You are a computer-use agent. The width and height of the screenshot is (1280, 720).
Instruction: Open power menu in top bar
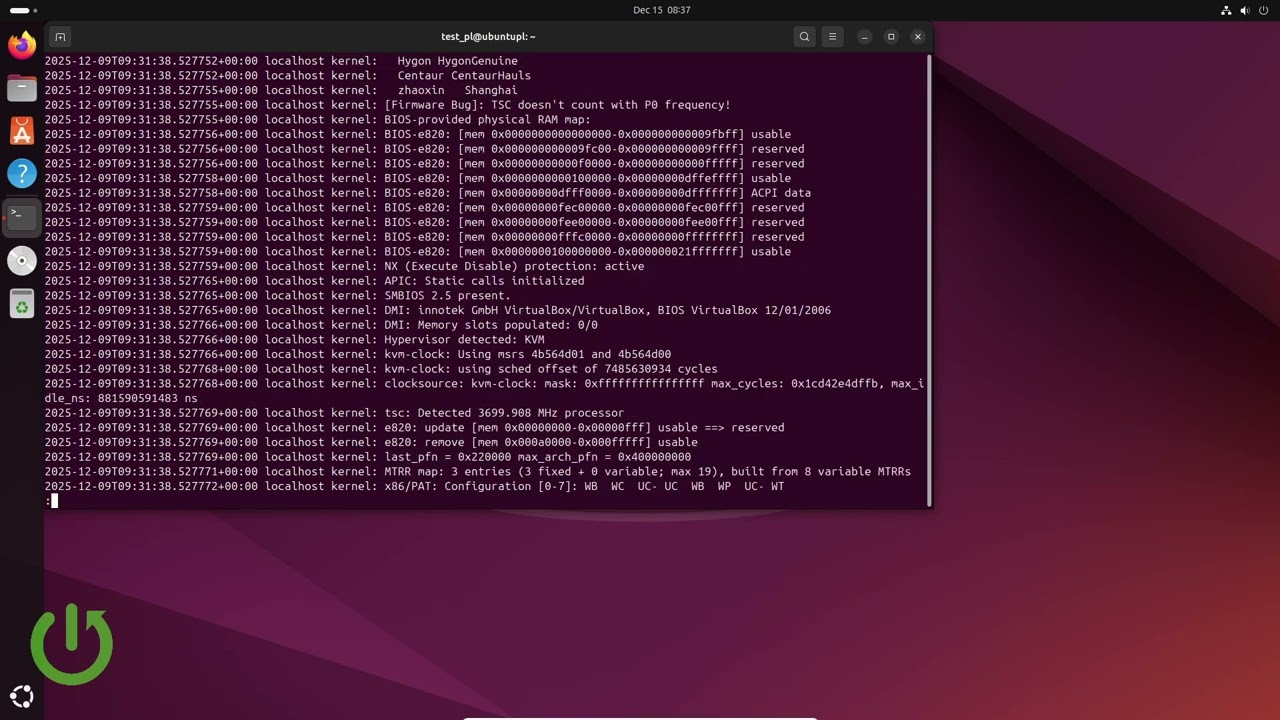1264,10
